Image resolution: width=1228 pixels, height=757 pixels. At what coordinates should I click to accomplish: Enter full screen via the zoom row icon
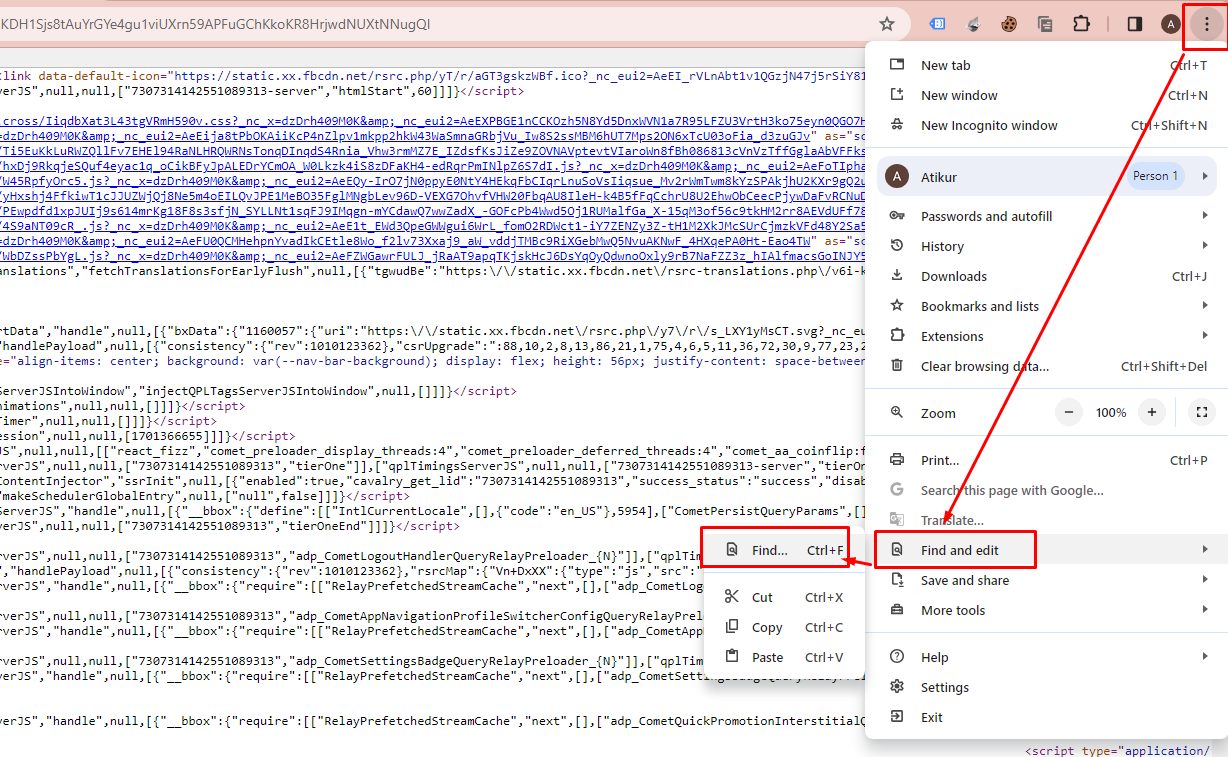pyautogui.click(x=1202, y=412)
